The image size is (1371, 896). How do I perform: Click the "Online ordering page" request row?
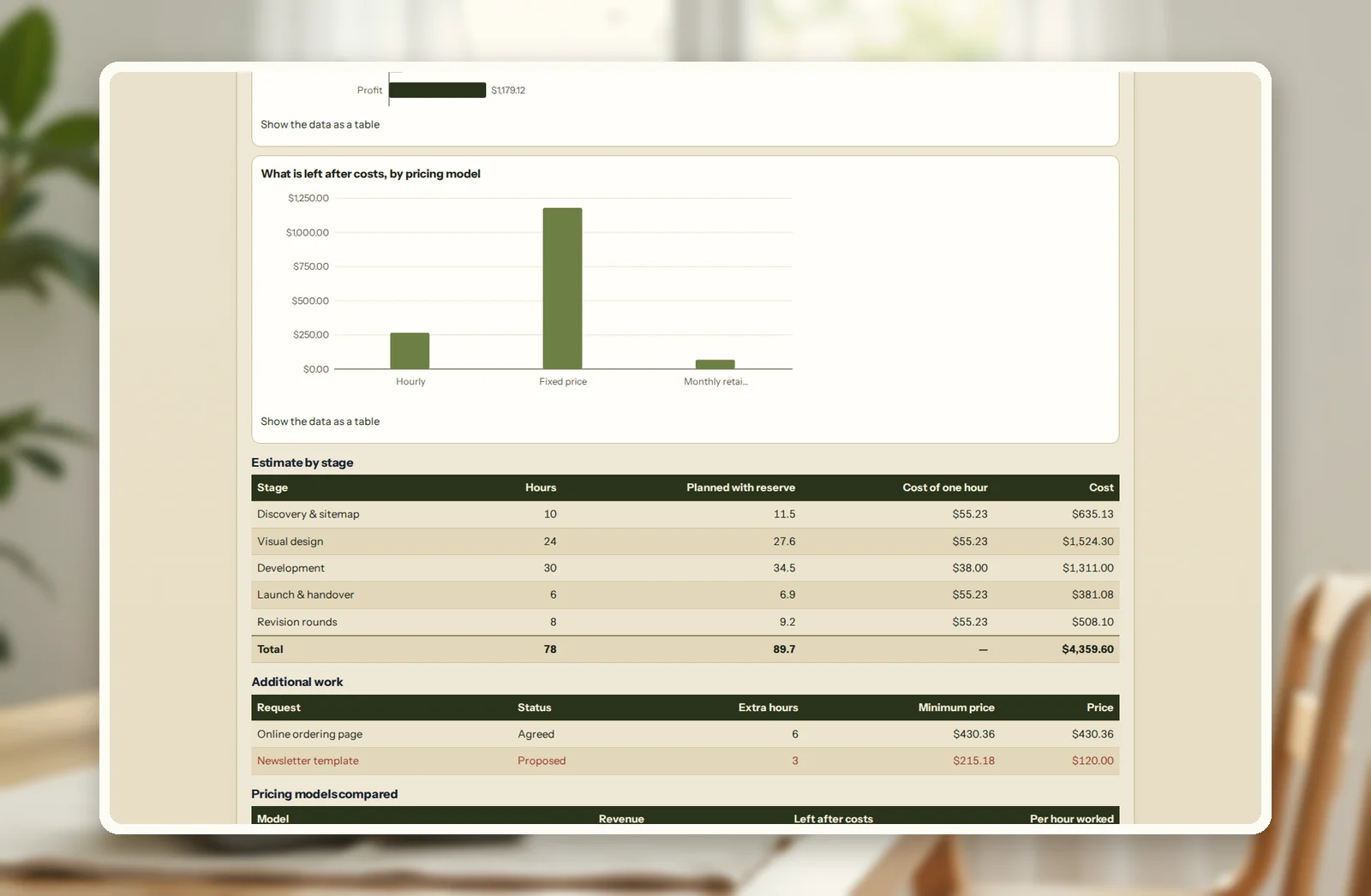685,734
